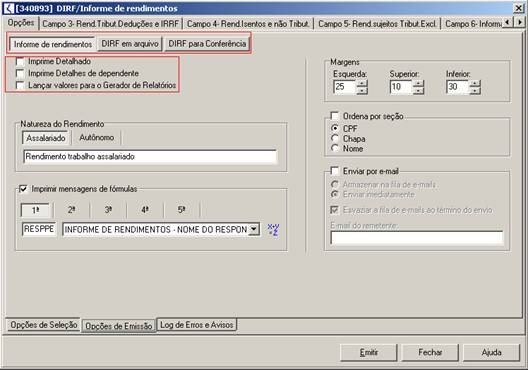This screenshot has height=370, width=528.
Task: Select Informe de rendimentos tab
Action: (53, 44)
